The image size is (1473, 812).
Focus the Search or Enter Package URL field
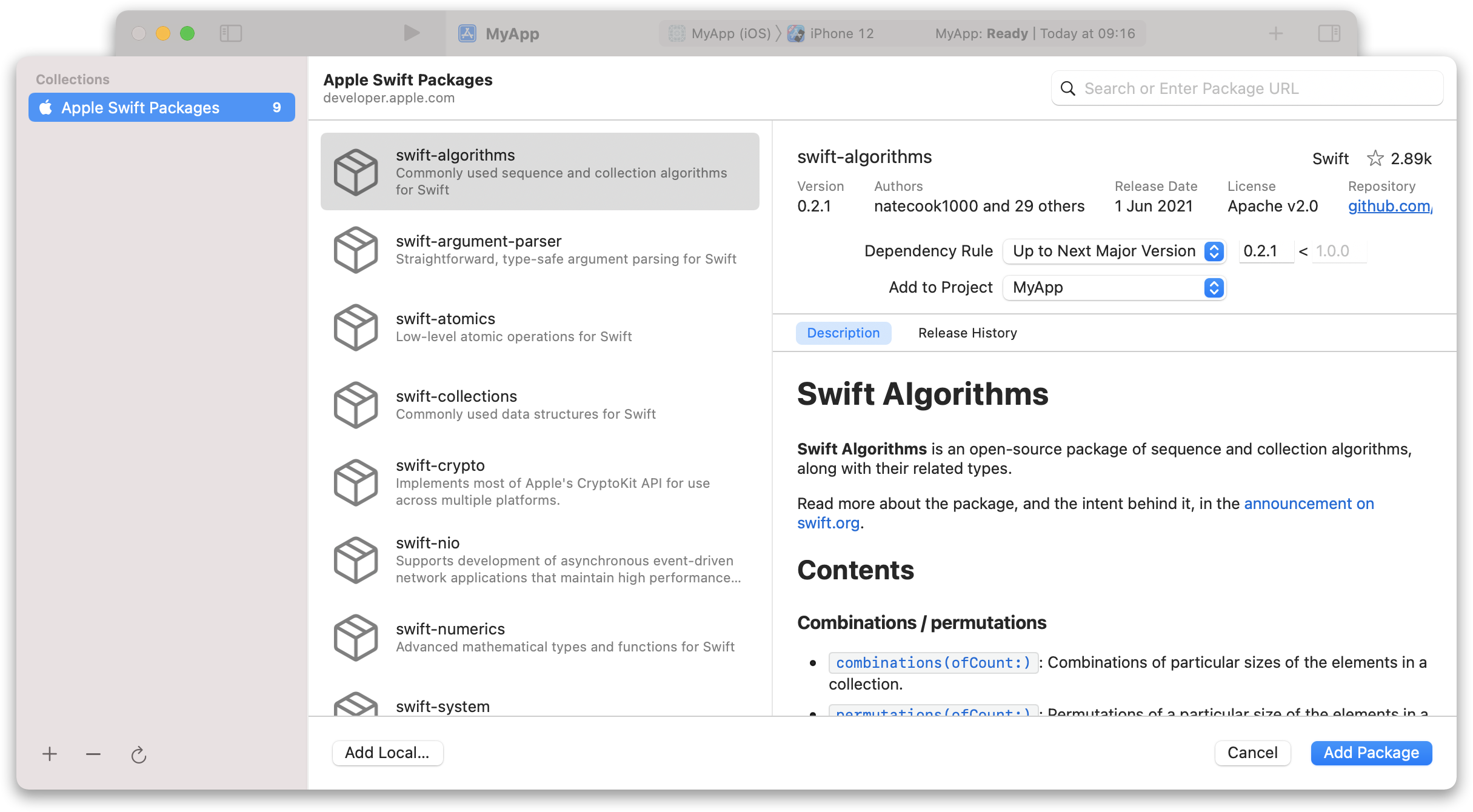1248,88
